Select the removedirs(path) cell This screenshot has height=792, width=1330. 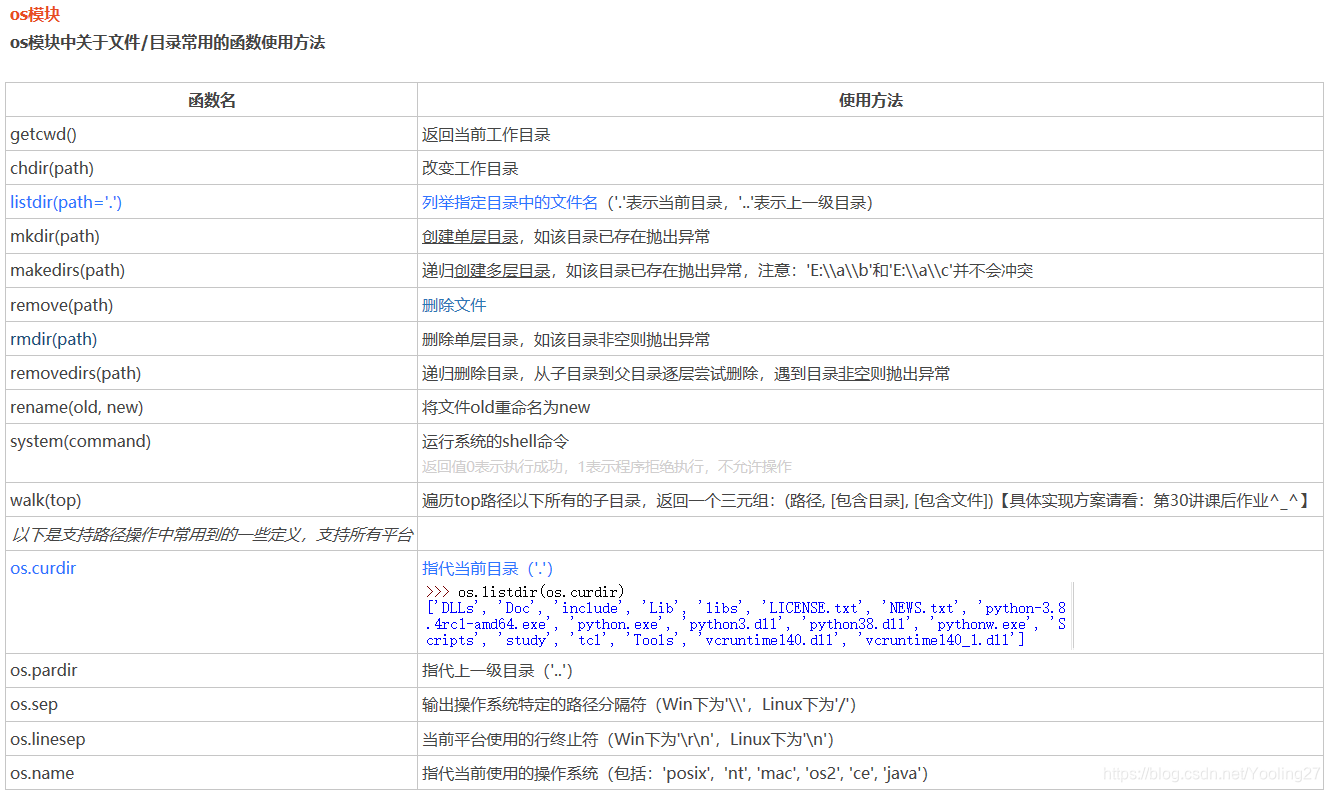tap(212, 372)
